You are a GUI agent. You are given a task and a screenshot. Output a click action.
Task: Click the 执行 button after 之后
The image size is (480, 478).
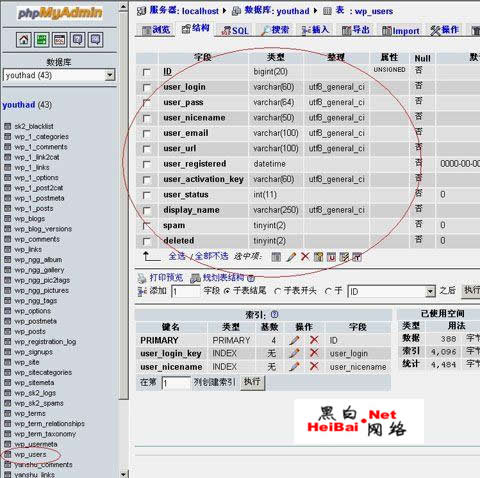pyautogui.click(x=471, y=290)
